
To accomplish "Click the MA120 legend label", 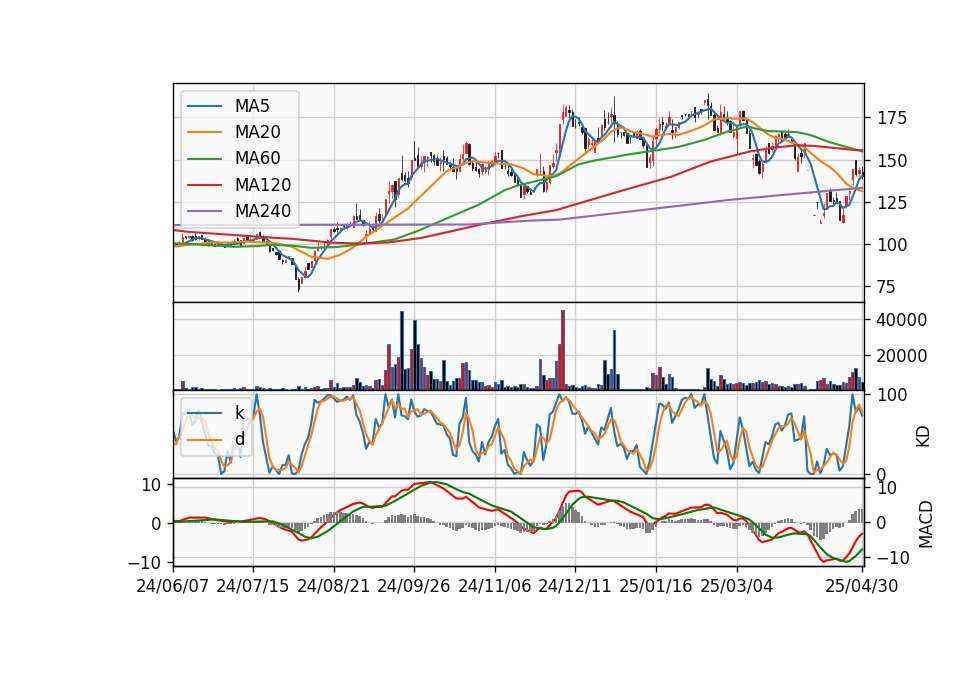I will coord(263,185).
